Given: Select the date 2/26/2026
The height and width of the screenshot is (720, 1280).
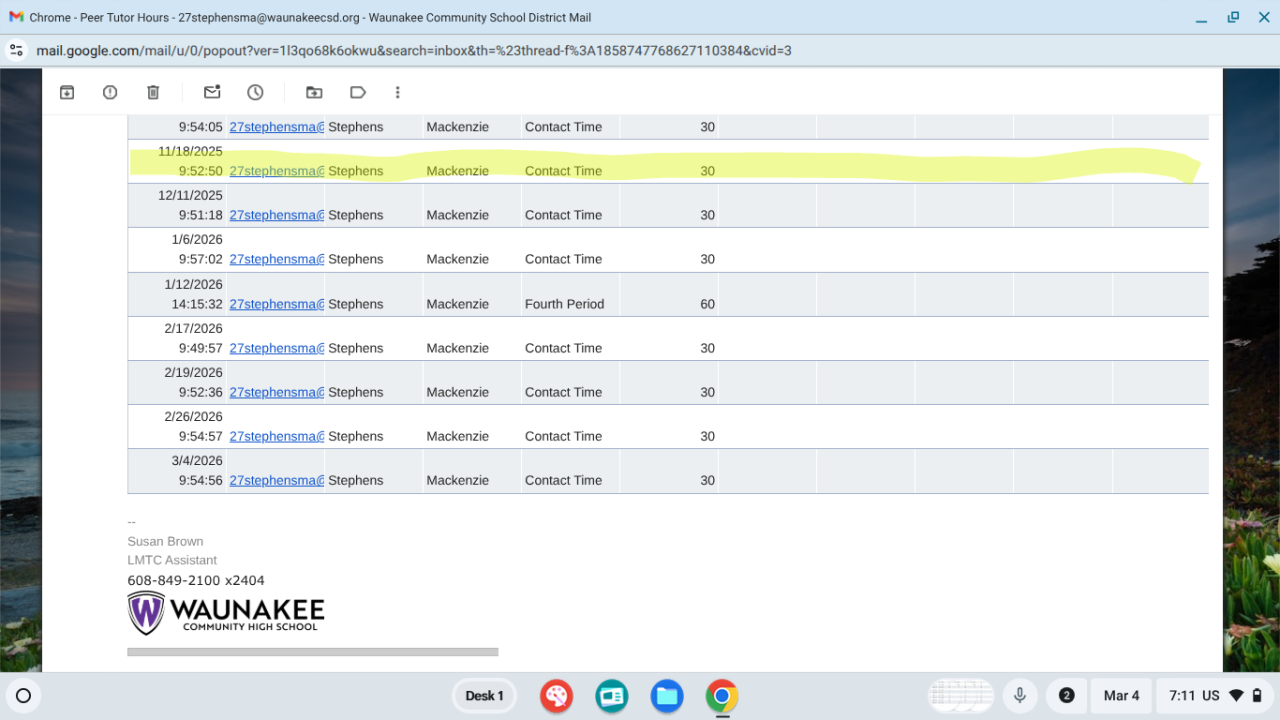Looking at the screenshot, I should pyautogui.click(x=194, y=416).
